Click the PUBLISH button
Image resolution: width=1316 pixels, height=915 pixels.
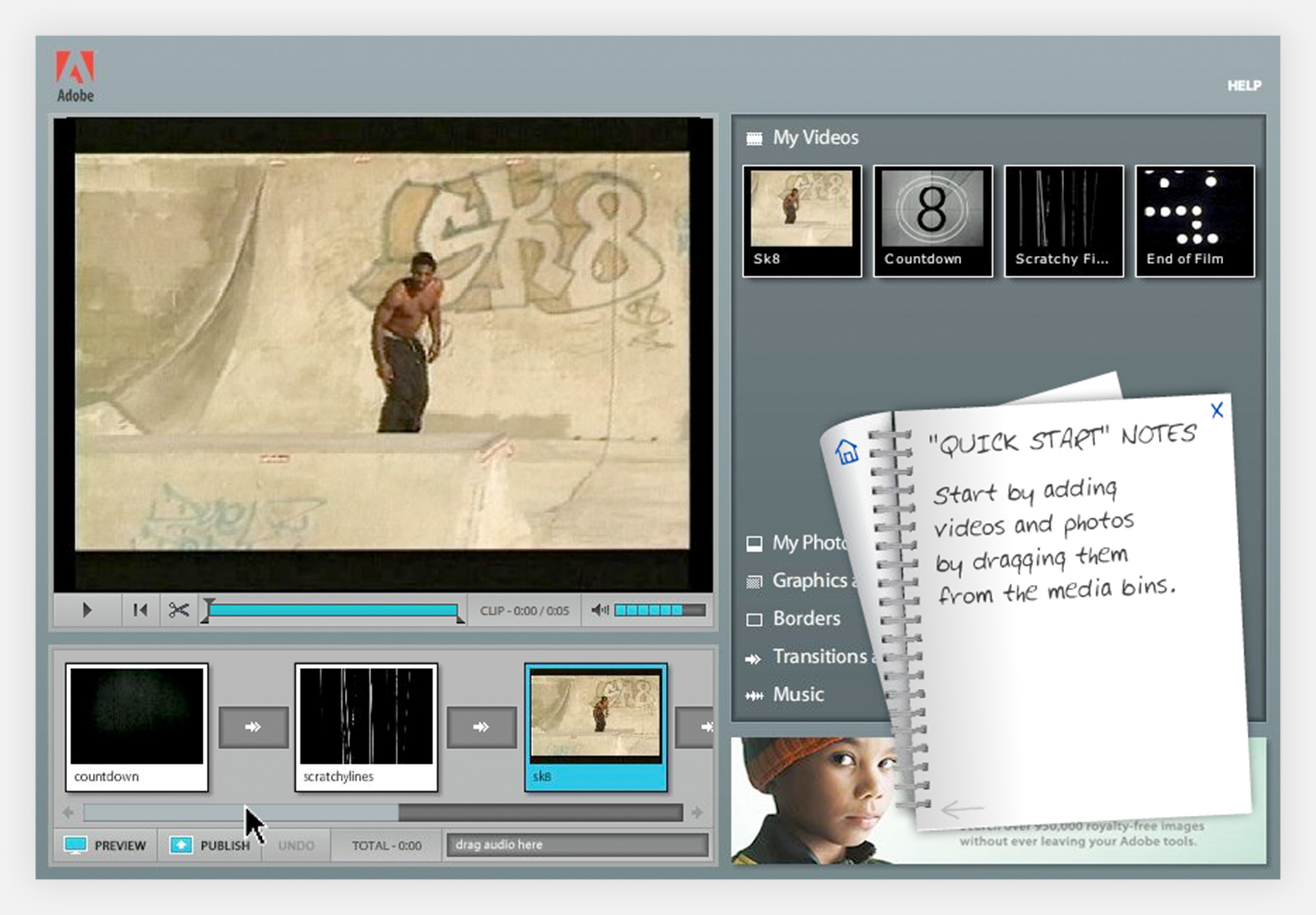(210, 845)
